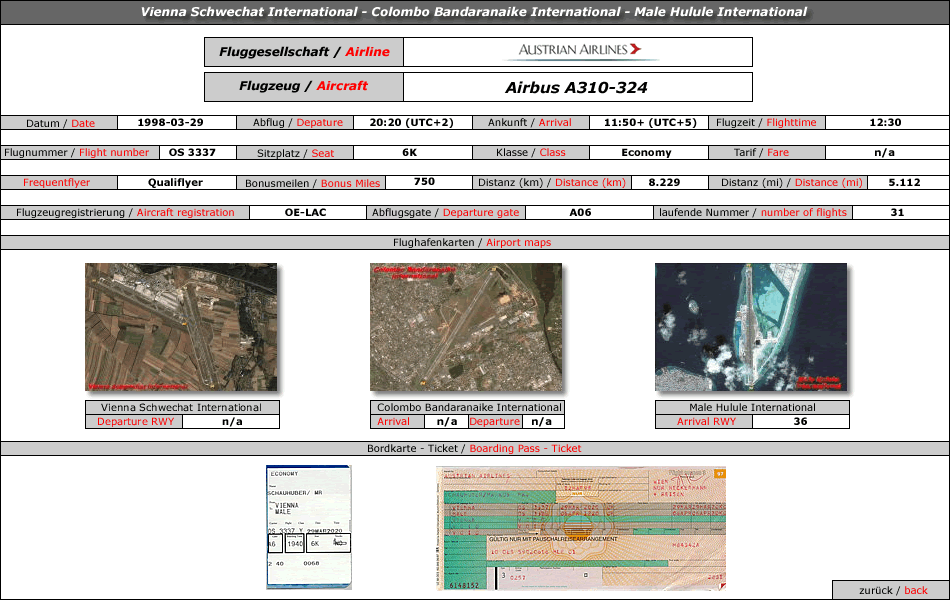Select departure gate value A06

(580, 213)
